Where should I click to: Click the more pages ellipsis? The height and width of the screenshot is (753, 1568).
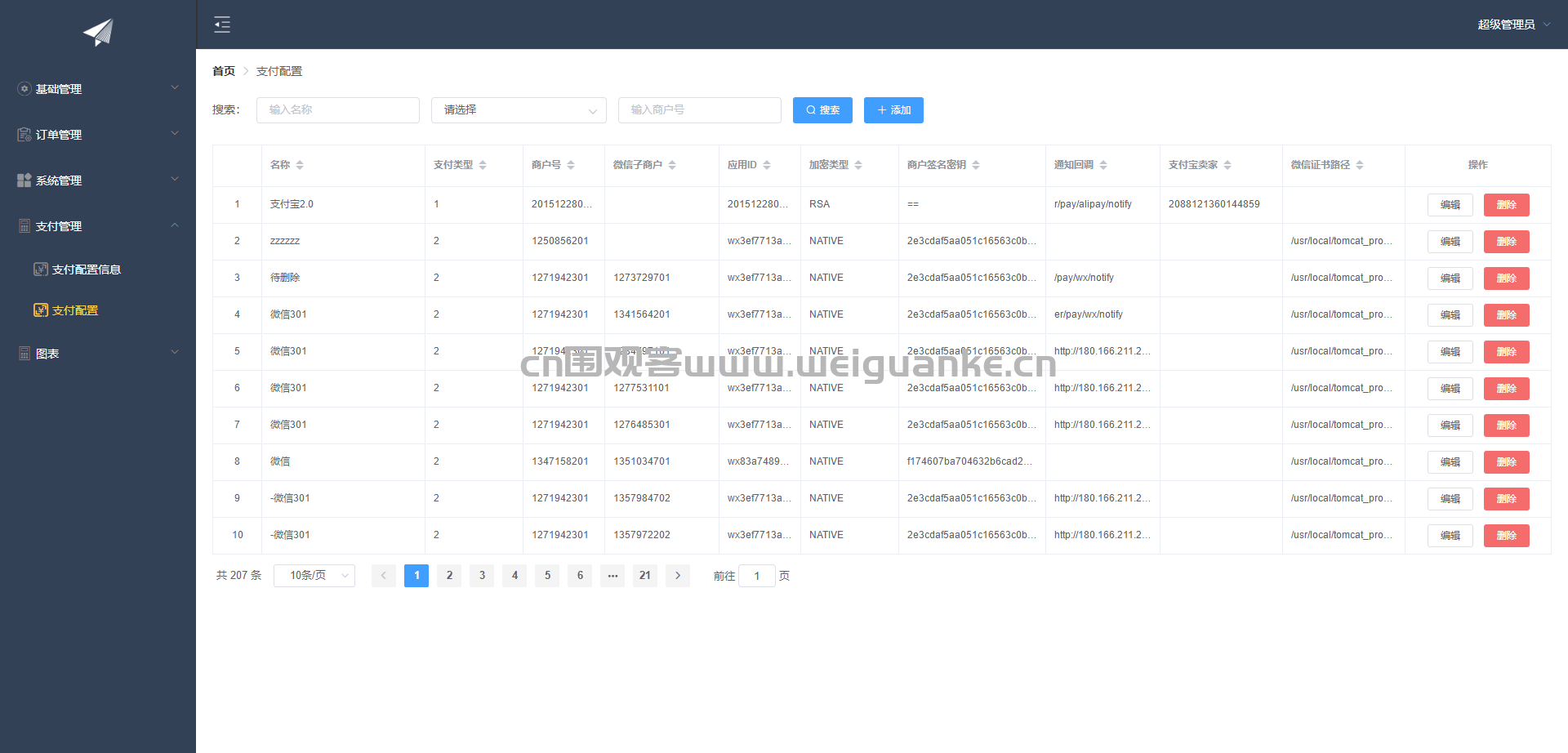(612, 576)
